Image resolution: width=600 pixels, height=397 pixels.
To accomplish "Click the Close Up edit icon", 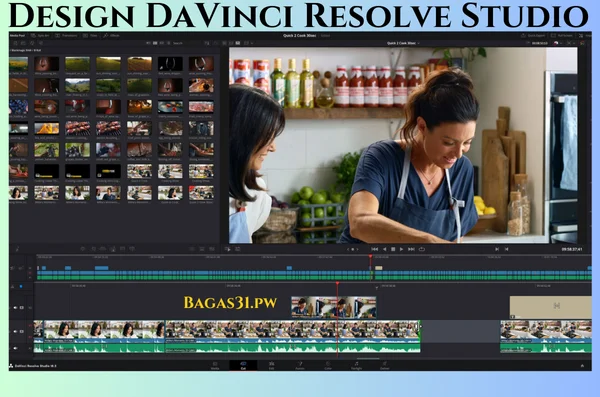I will click(x=113, y=249).
